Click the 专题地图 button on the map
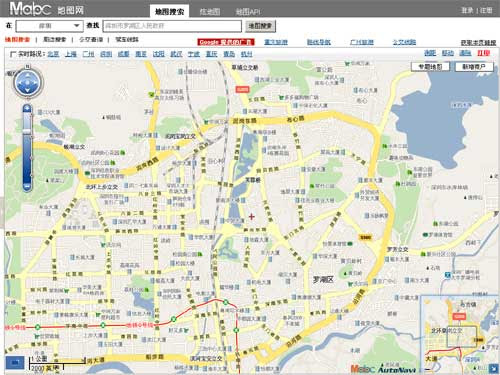This screenshot has height=375, width=500. coord(430,67)
